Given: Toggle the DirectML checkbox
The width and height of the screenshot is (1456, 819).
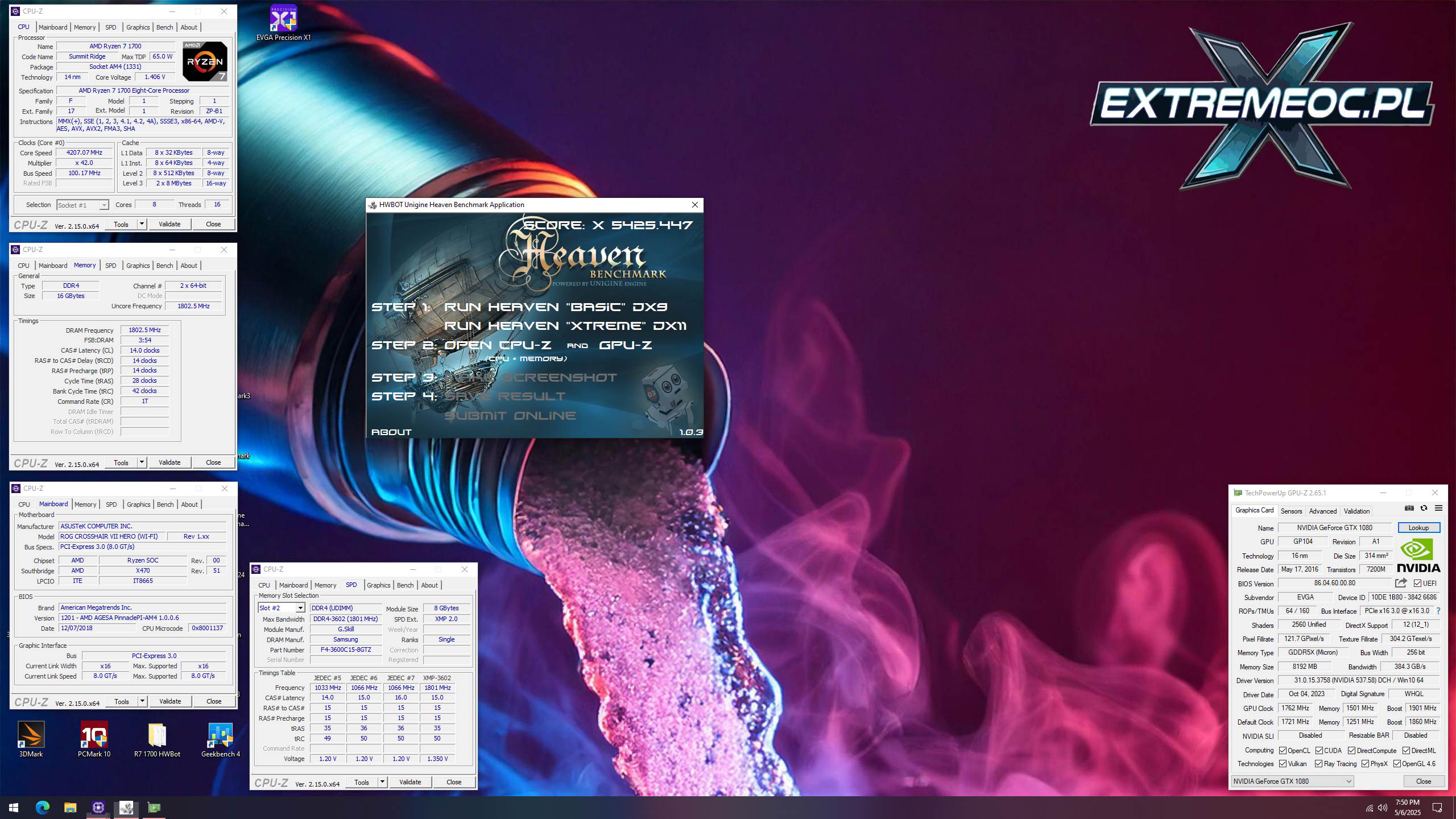Looking at the screenshot, I should [1406, 751].
